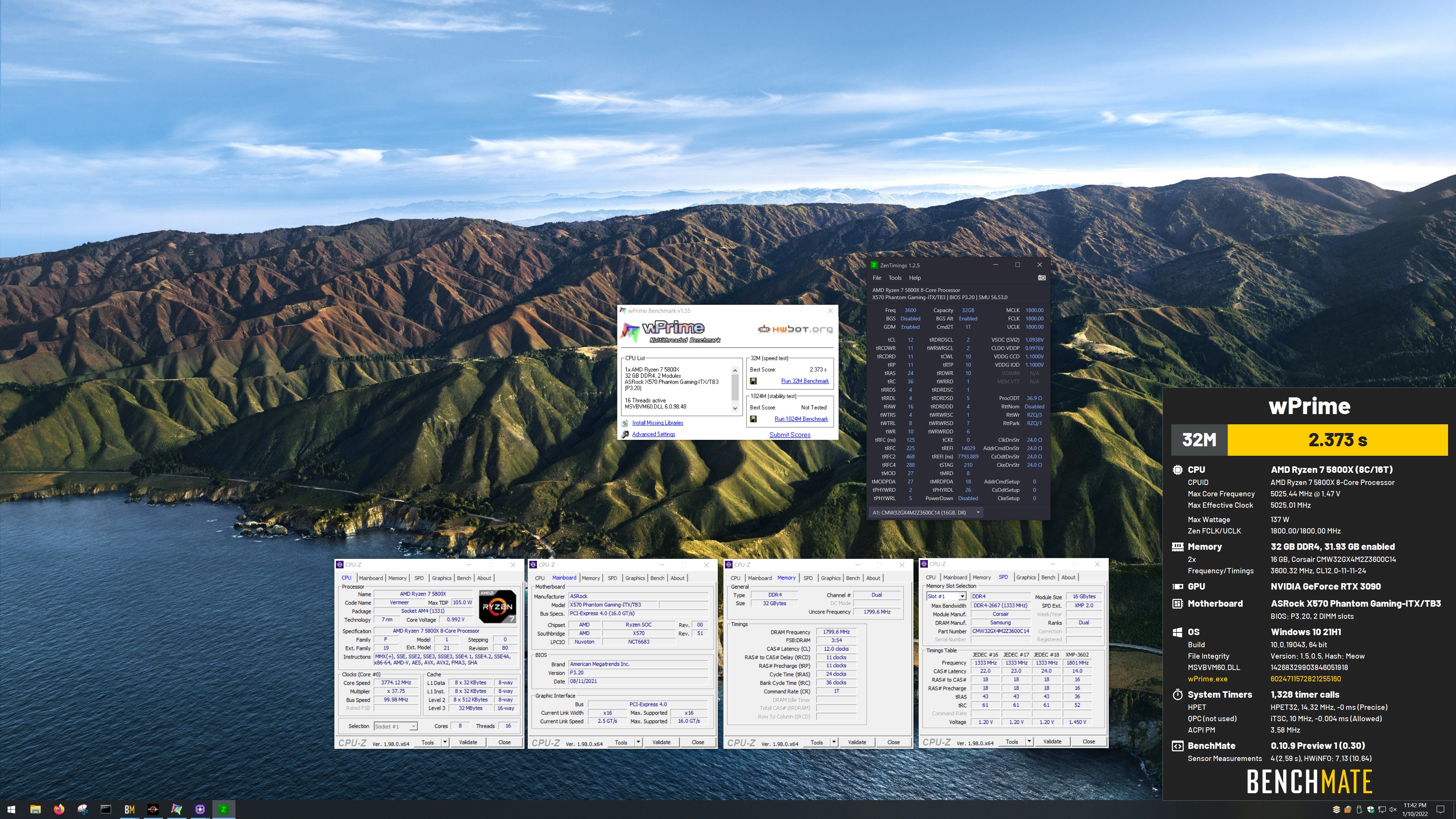Open the Snipping Tool taskbar icon
This screenshot has width=1456, height=819.
[83, 810]
